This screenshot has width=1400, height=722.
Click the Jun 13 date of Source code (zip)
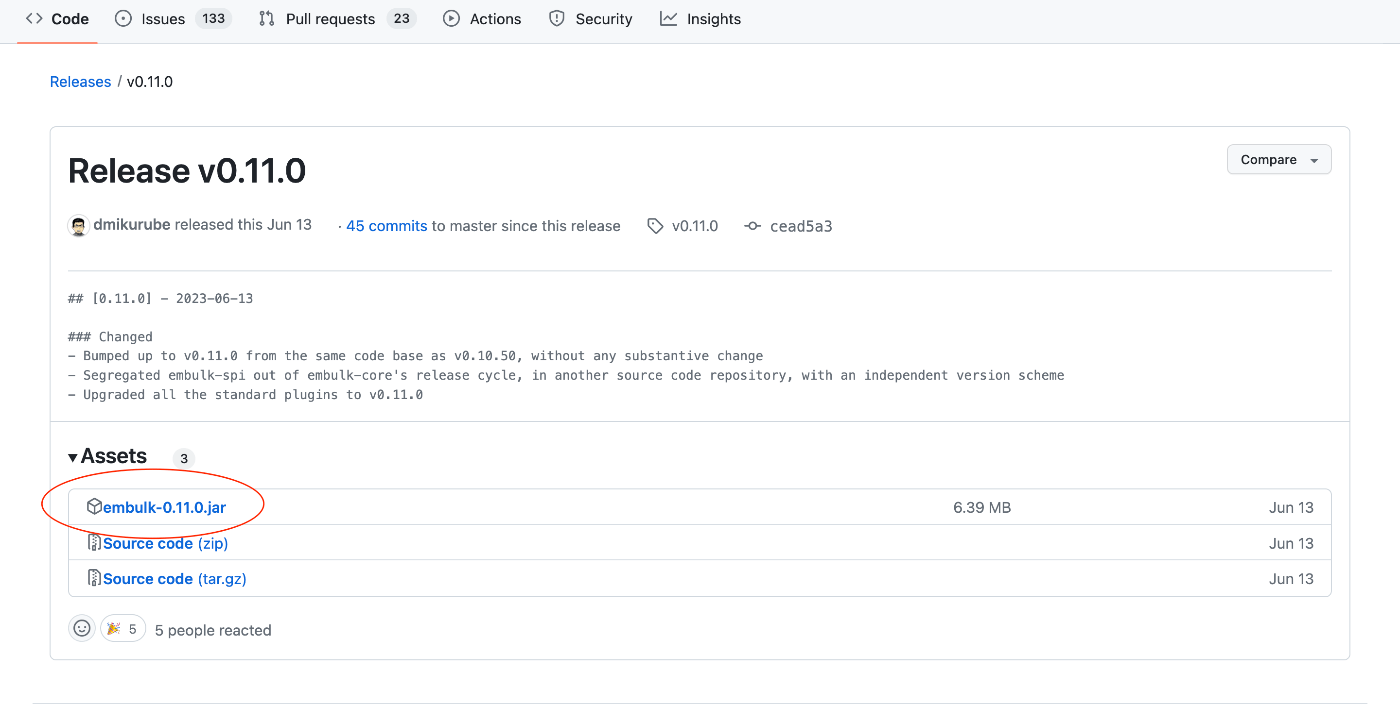[1291, 544]
